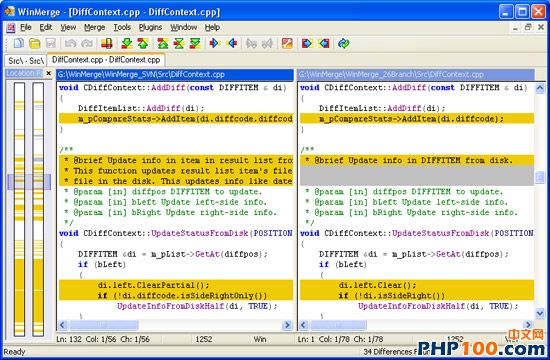Click the grey missing-lines block in right pane
This screenshot has width=550, height=360.
click(x=417, y=176)
